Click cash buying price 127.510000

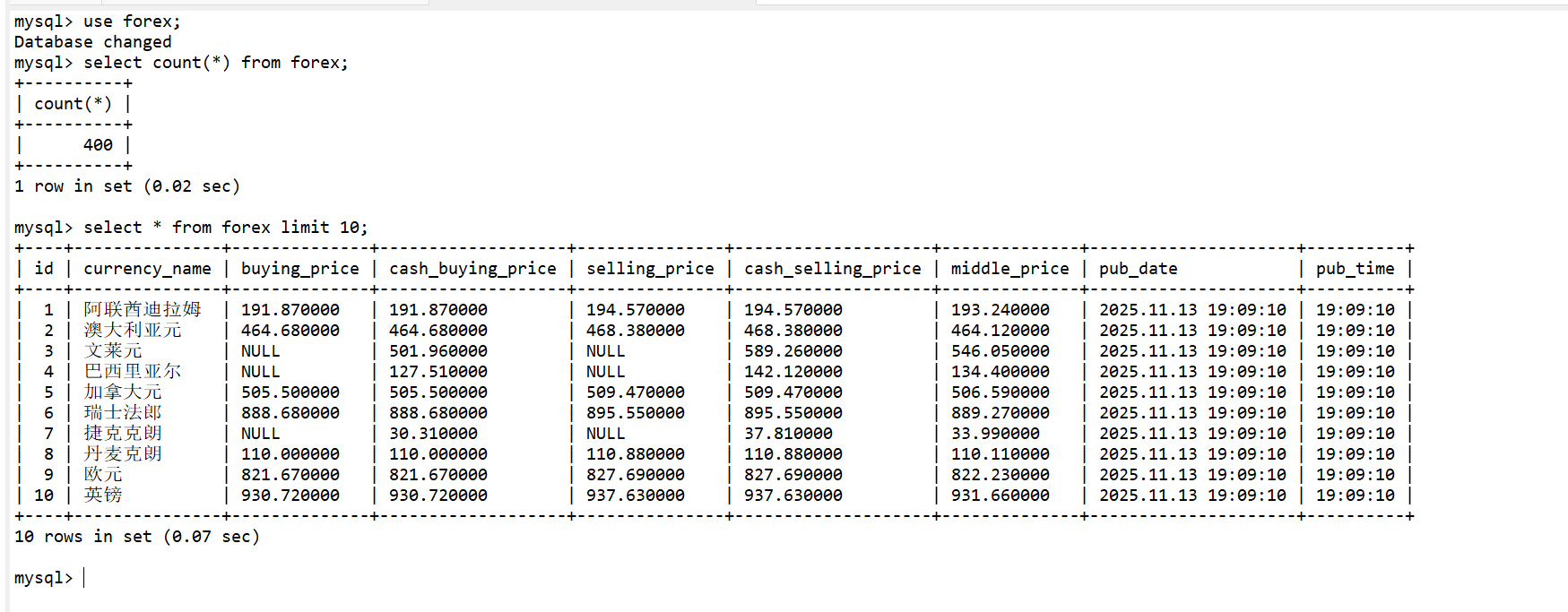(x=438, y=372)
